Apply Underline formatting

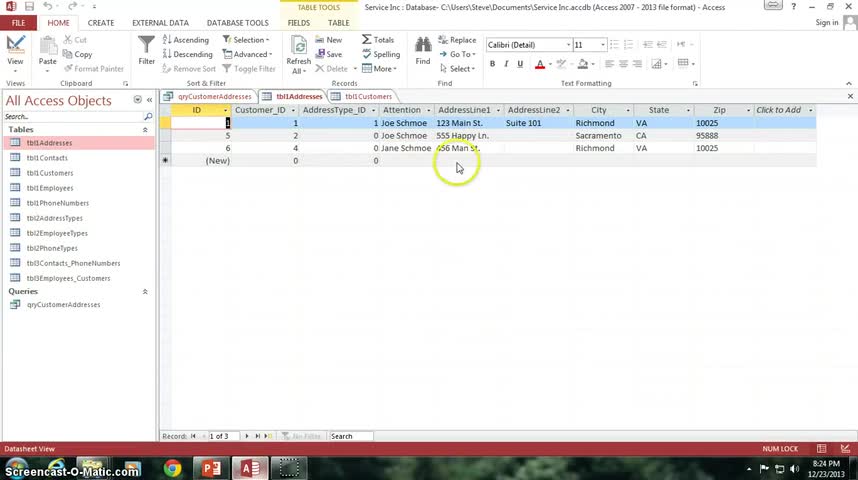520,64
